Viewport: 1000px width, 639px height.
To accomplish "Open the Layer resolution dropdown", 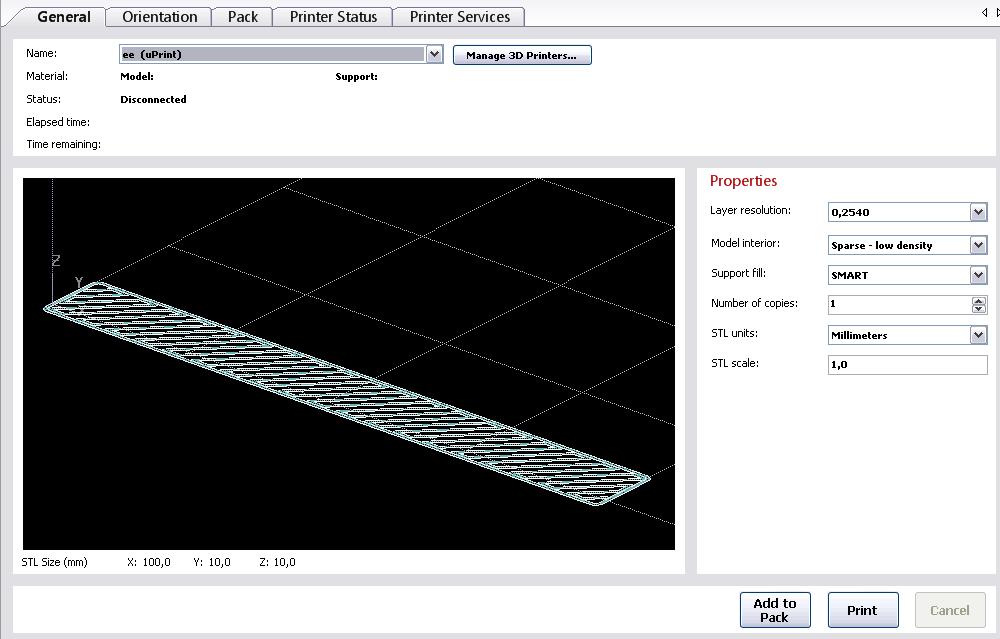I will 978,212.
